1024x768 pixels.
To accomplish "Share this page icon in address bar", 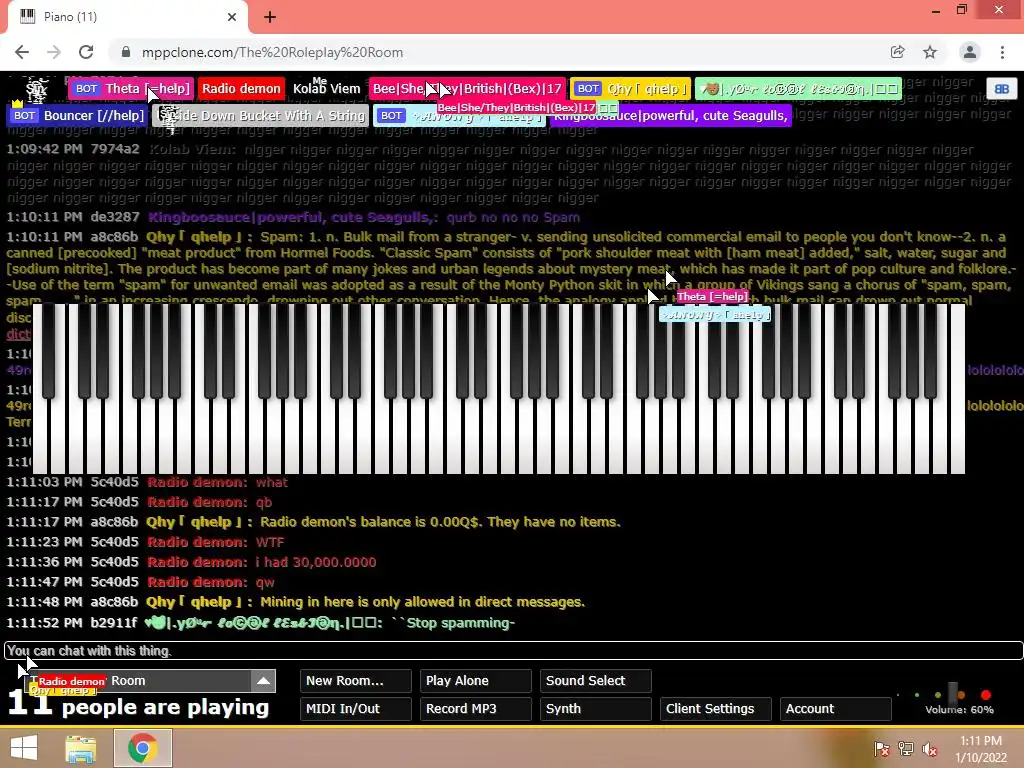I will pyautogui.click(x=897, y=52).
